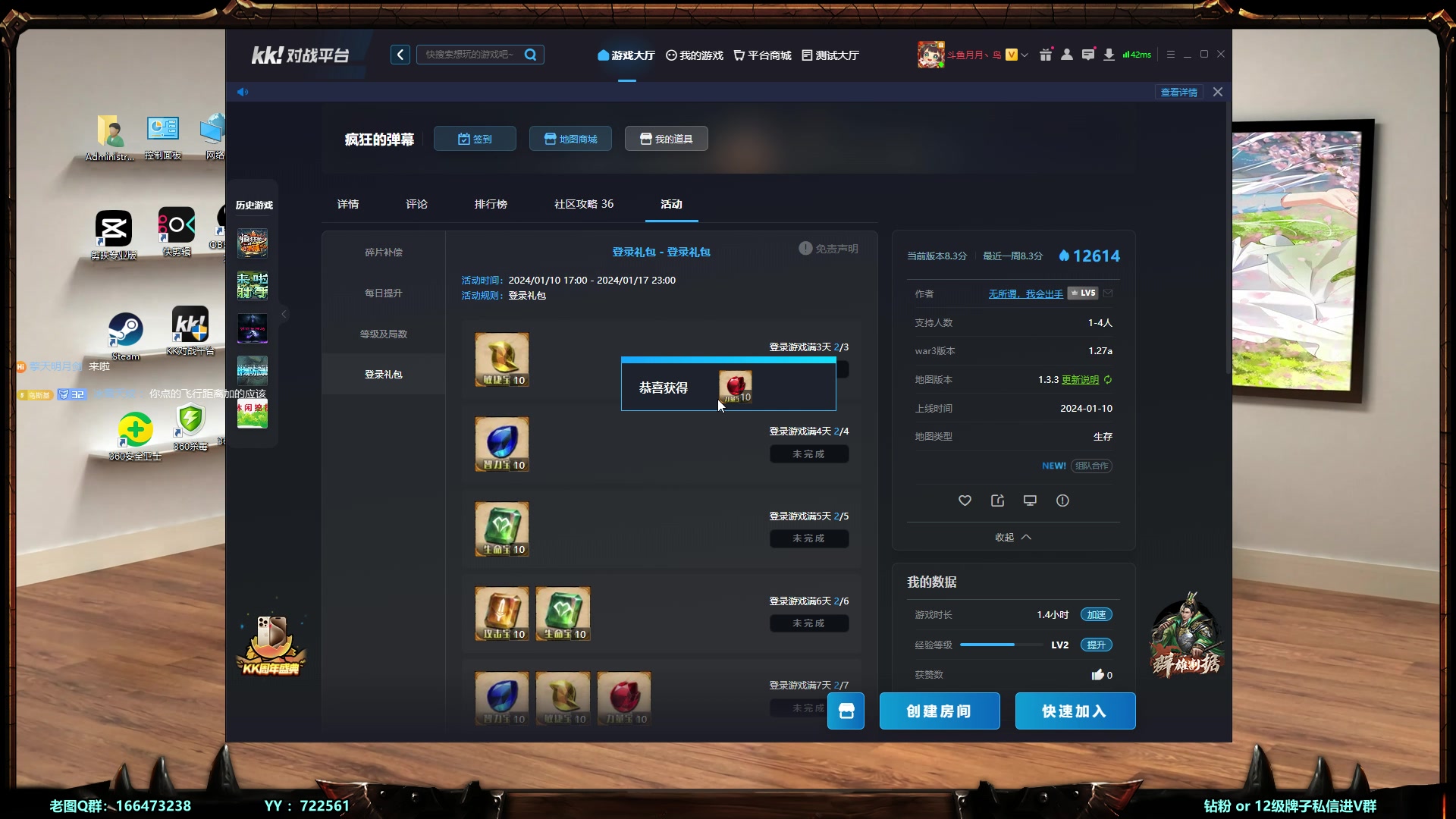This screenshot has height=819, width=1456.
Task: Select the 详情 tab
Action: tap(348, 204)
